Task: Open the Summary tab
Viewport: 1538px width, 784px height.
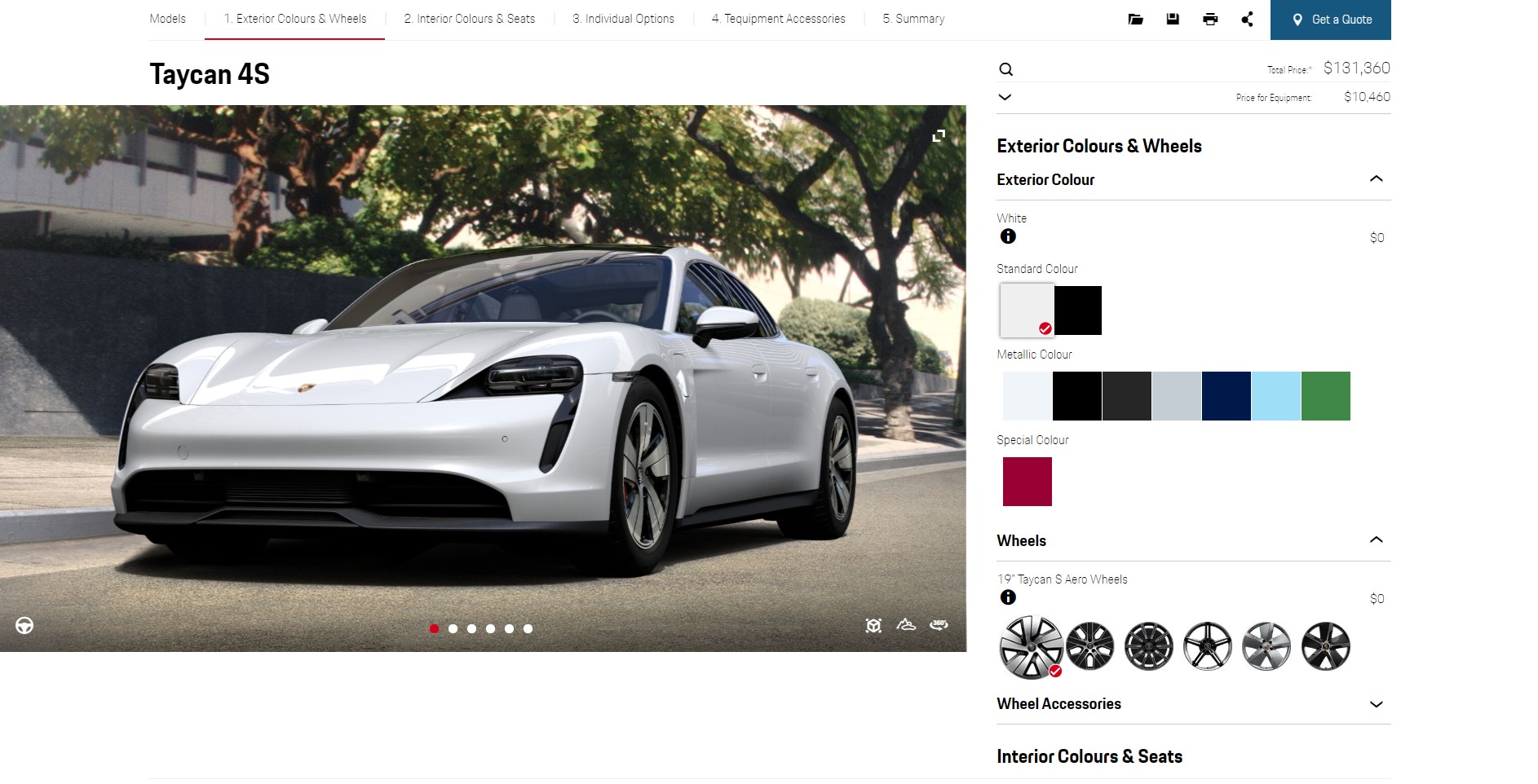Action: 913,19
